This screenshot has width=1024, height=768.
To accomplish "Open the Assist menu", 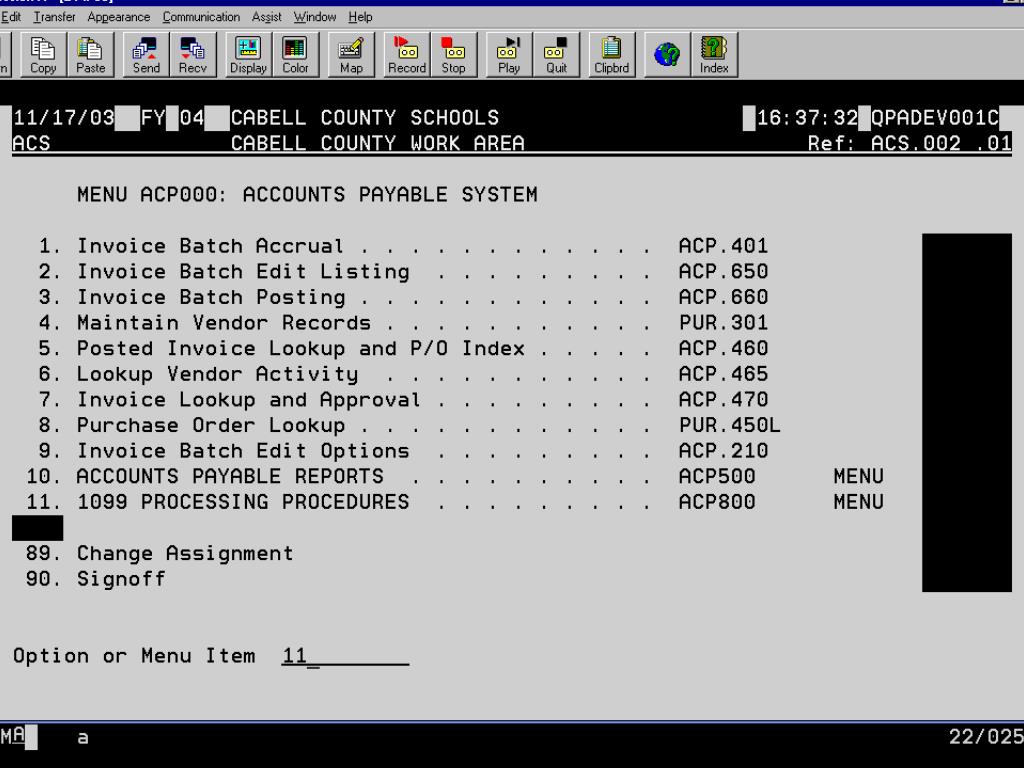I will (266, 17).
